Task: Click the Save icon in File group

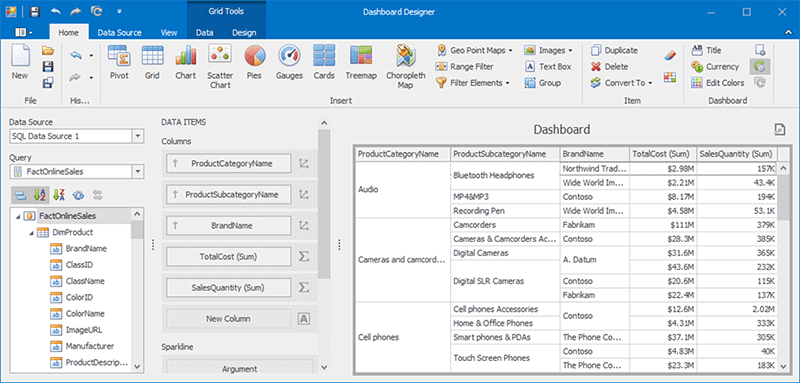Action: [x=48, y=67]
